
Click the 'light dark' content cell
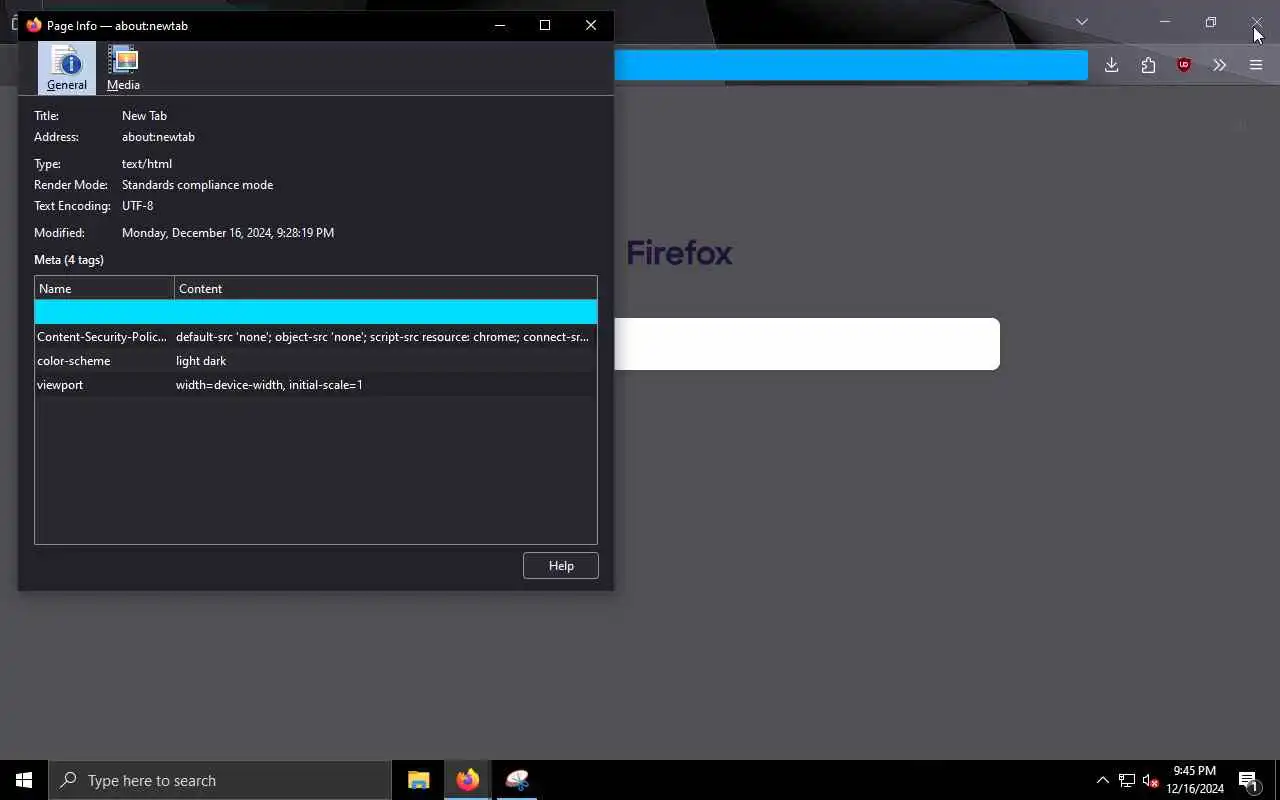click(x=201, y=361)
